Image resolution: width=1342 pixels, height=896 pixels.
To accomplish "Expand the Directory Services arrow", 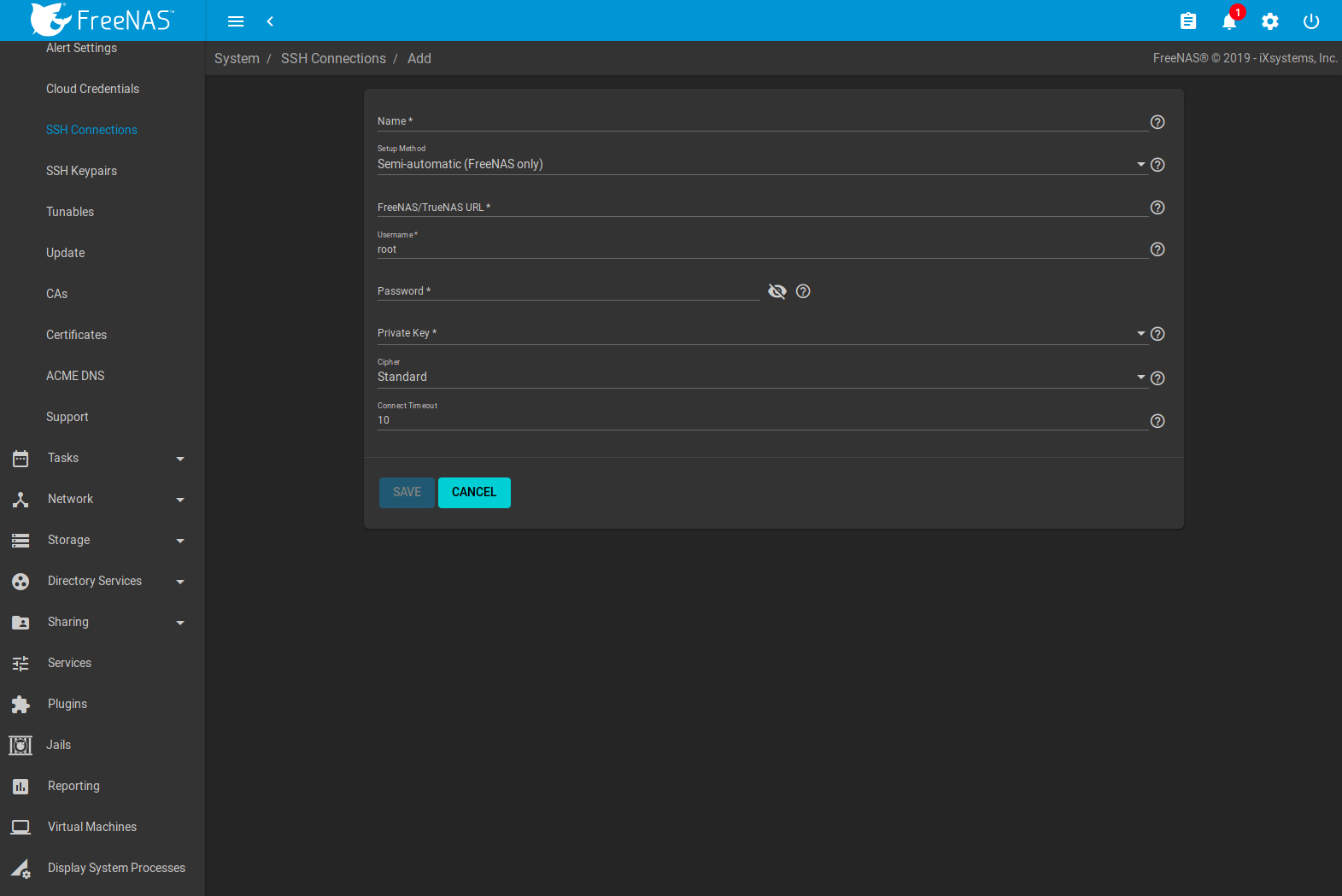I will [x=180, y=582].
